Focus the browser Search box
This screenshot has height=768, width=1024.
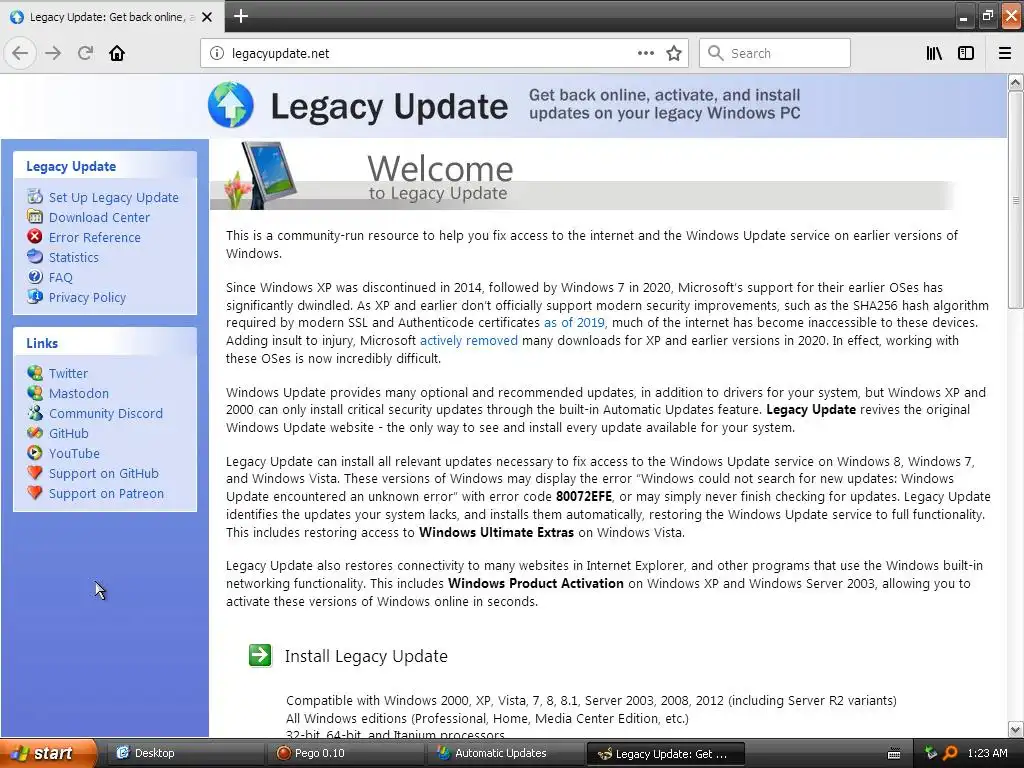[x=775, y=53]
